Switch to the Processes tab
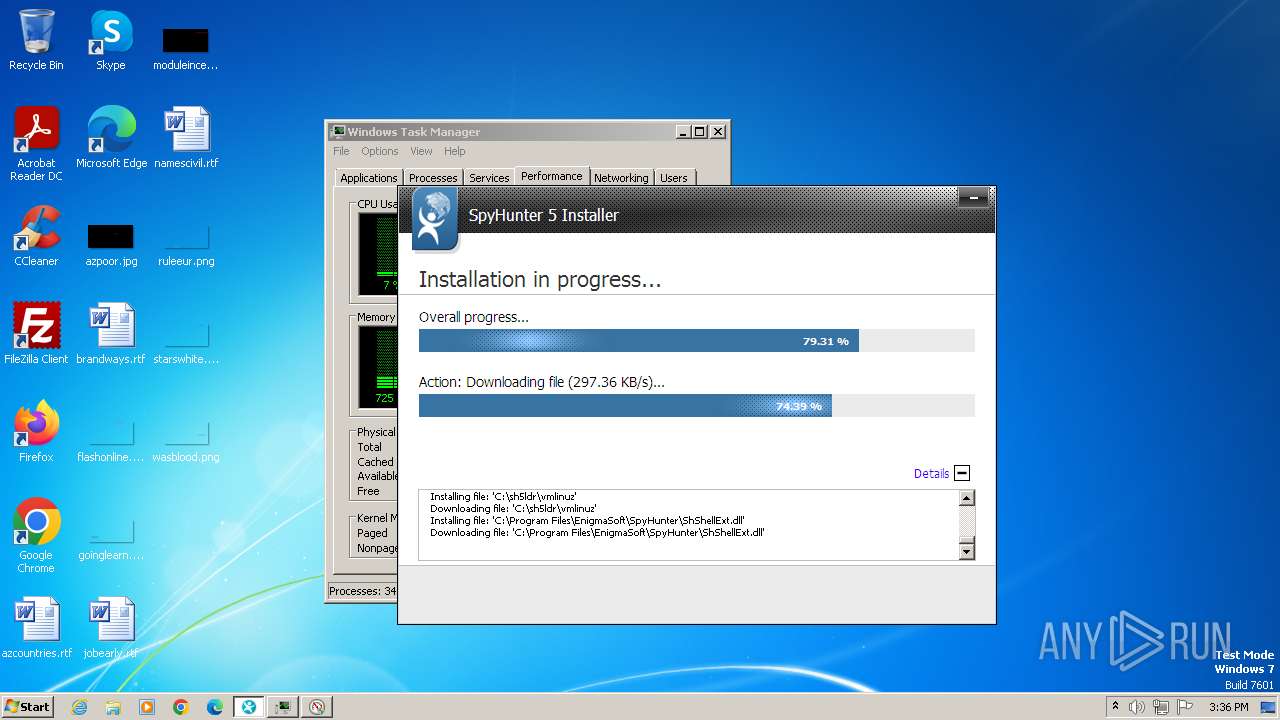The width and height of the screenshot is (1280, 720). click(x=433, y=178)
